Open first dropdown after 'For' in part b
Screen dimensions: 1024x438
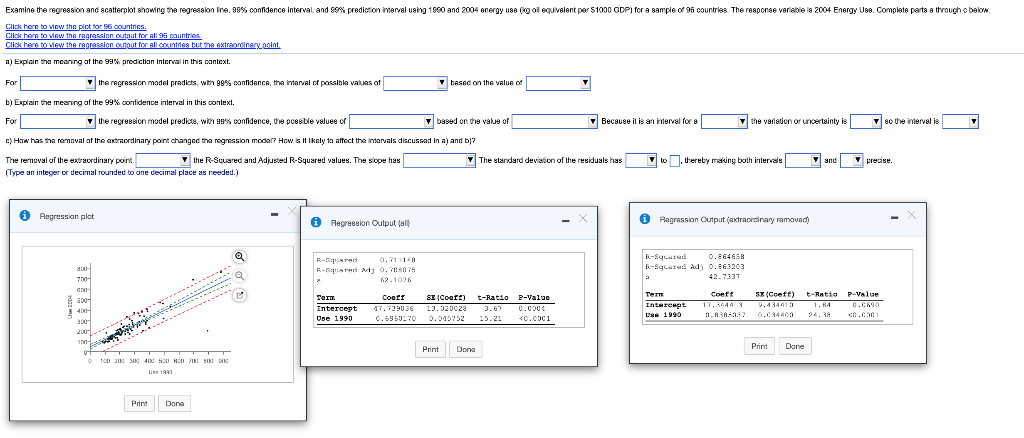[x=58, y=121]
